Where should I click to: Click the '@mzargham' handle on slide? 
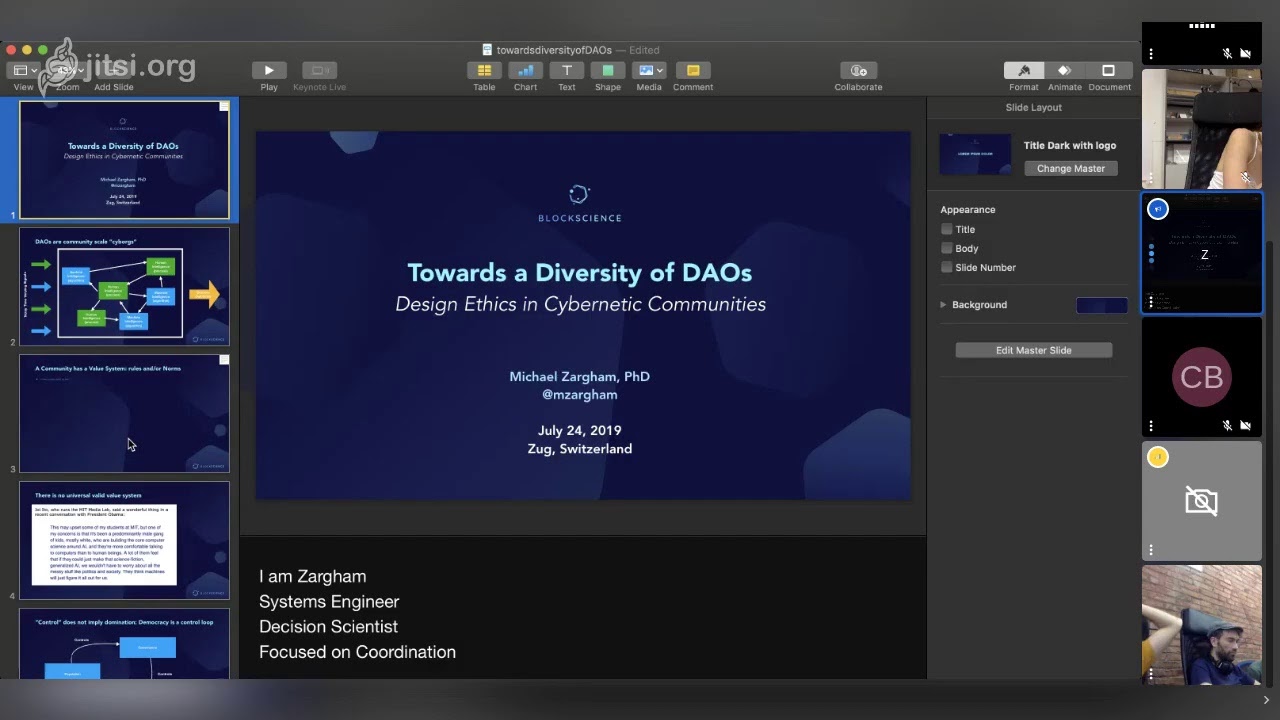[579, 394]
